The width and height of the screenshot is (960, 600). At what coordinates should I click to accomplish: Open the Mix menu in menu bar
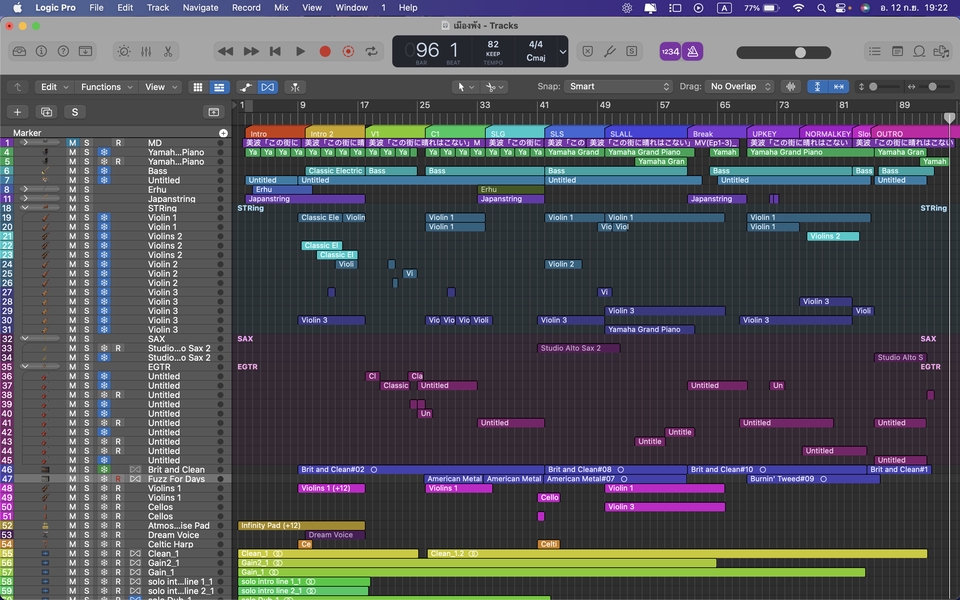click(283, 7)
